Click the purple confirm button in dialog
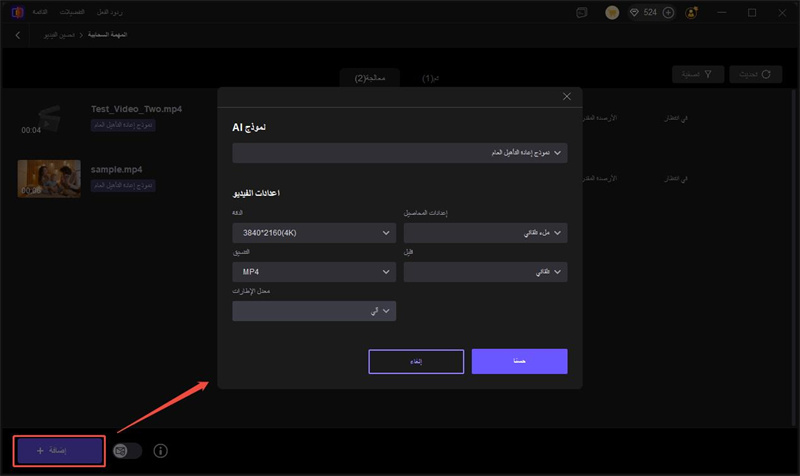The height and width of the screenshot is (476, 800). click(x=519, y=361)
